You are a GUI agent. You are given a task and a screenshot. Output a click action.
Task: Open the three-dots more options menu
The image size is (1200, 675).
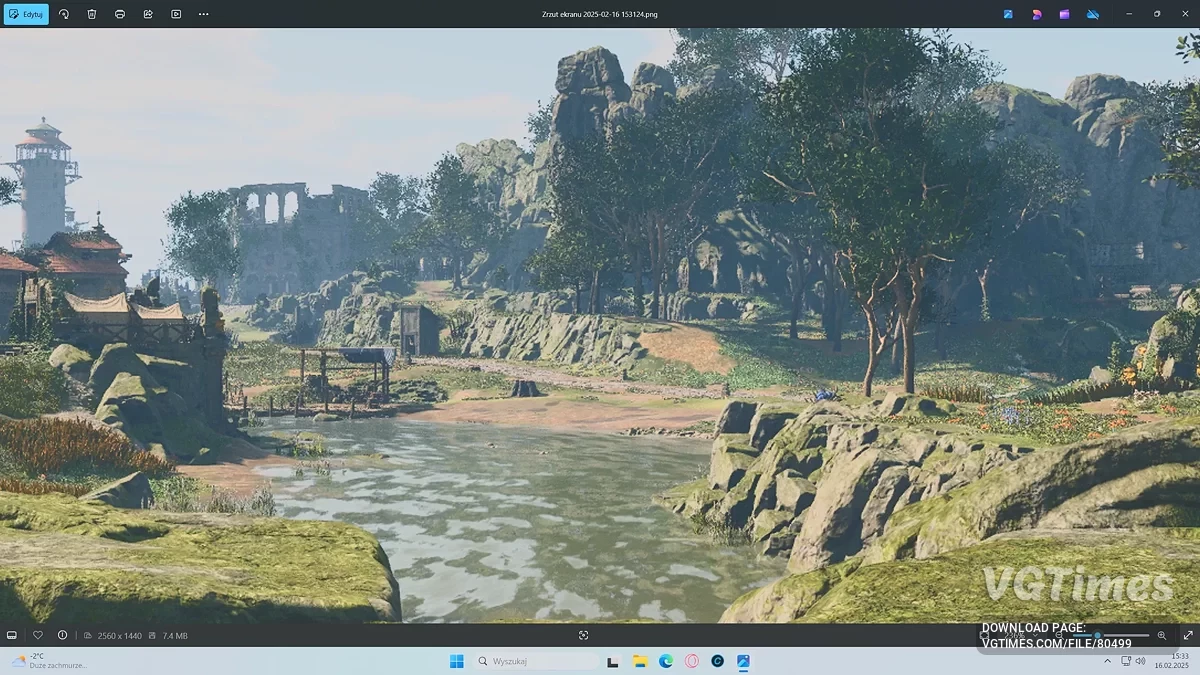(204, 14)
